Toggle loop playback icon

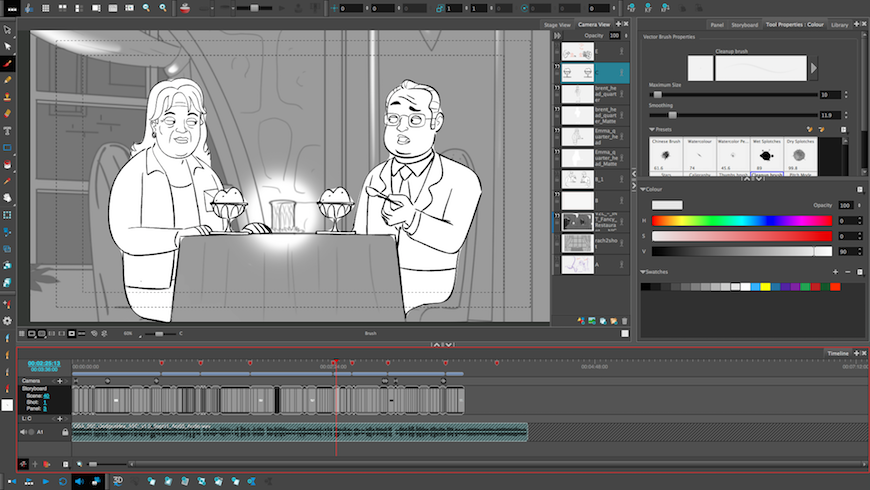[63, 481]
